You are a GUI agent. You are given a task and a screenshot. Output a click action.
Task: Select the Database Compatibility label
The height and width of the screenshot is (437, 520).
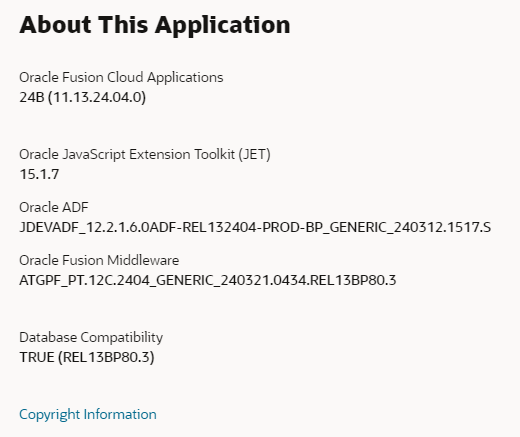(91, 338)
